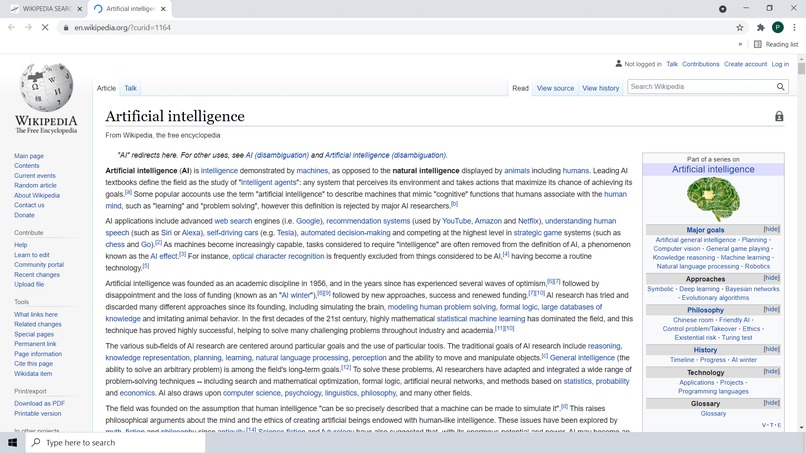806x453 pixels.
Task: Open What links here tool
Action: pyautogui.click(x=36, y=314)
